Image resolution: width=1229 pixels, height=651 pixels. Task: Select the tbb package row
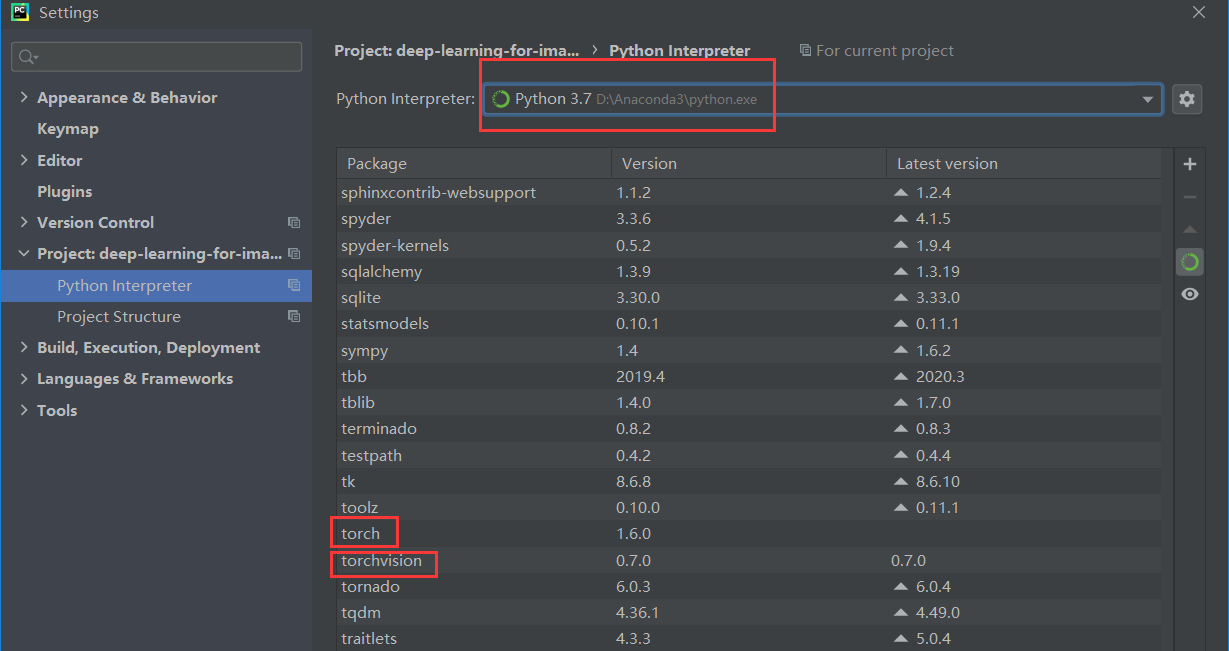click(x=750, y=376)
